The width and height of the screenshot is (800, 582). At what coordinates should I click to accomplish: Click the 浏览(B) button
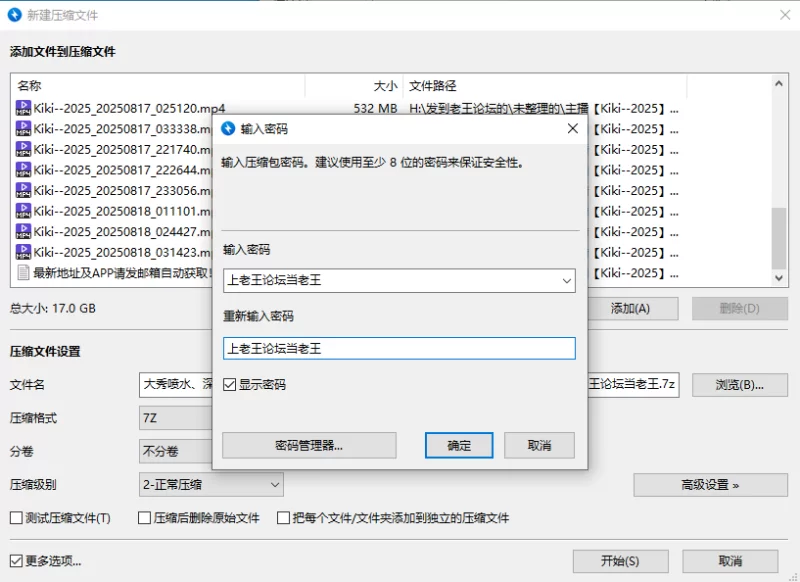(x=740, y=385)
